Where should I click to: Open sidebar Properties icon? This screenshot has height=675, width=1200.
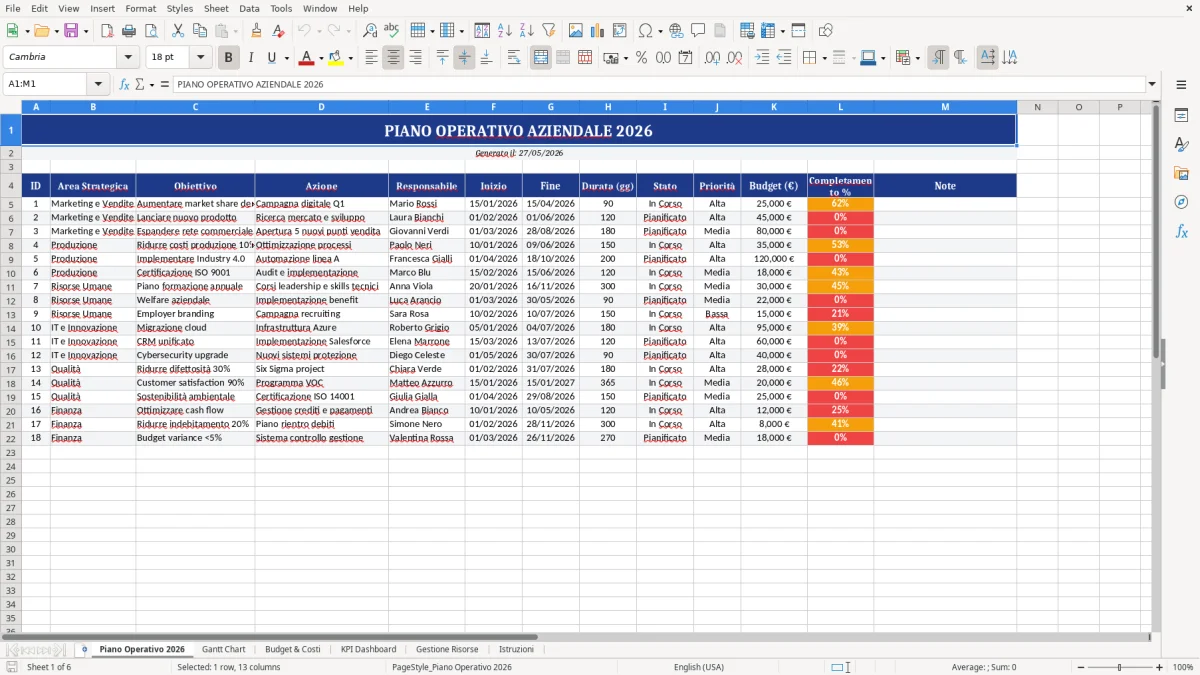(1181, 116)
